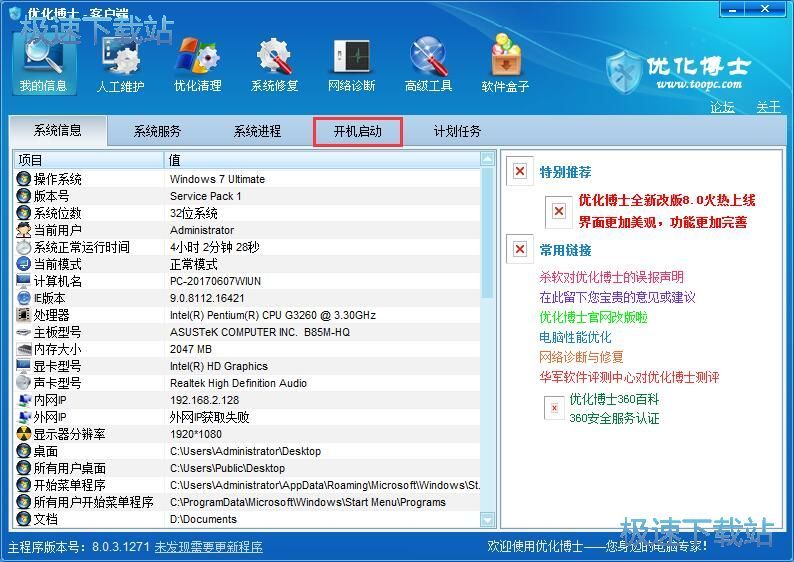Viewport: 794px width, 562px height.
Task: Click the 项目 column header
Action: [89, 160]
